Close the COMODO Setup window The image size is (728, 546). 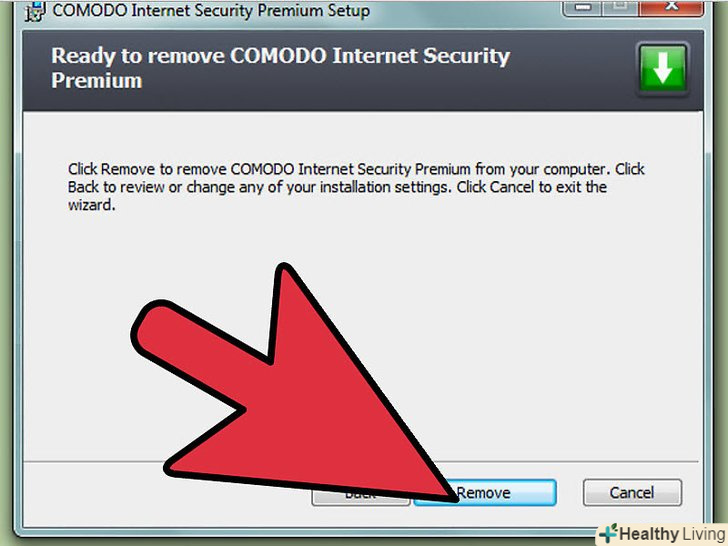[x=671, y=6]
